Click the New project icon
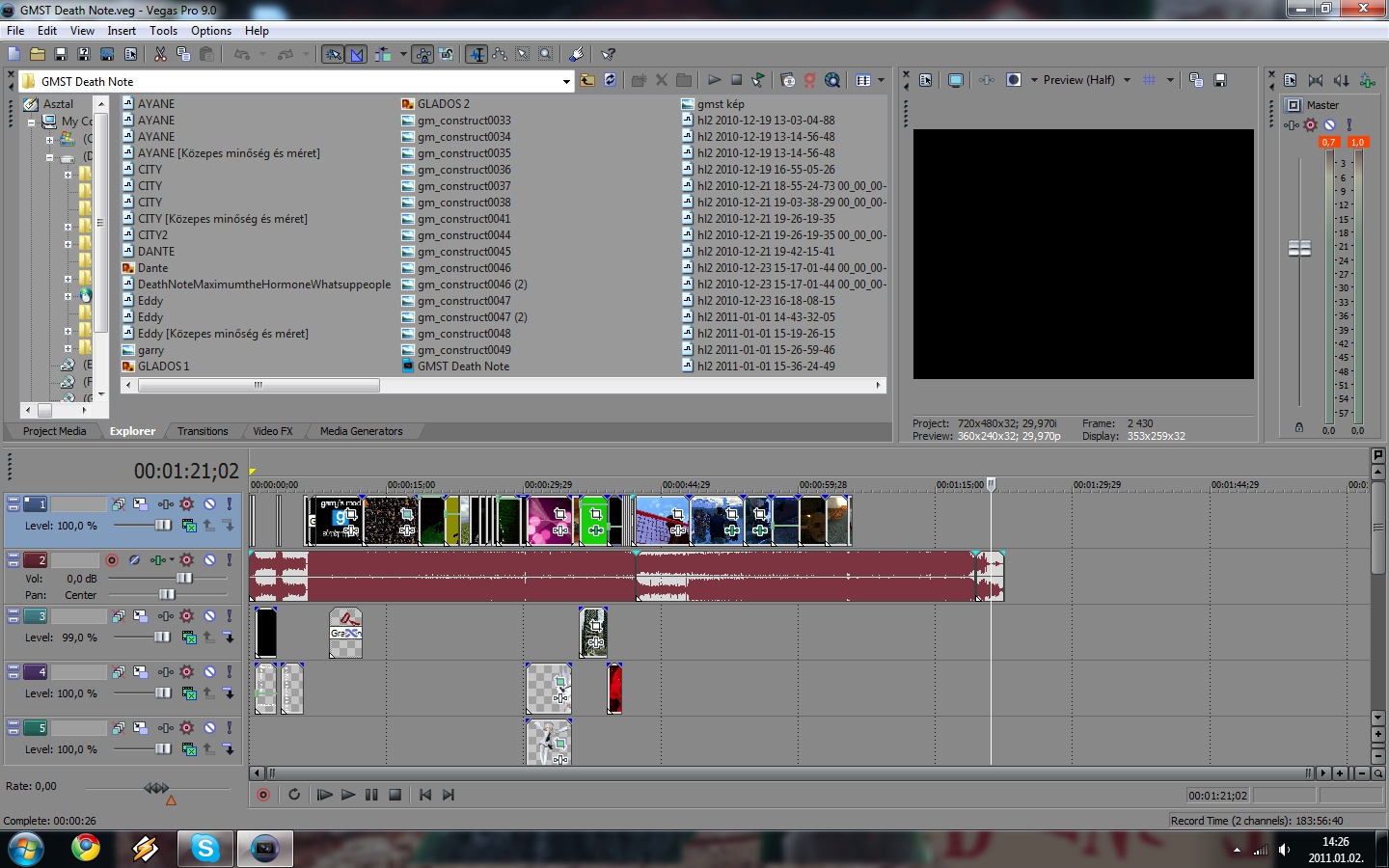The height and width of the screenshot is (868, 1389). (x=14, y=54)
